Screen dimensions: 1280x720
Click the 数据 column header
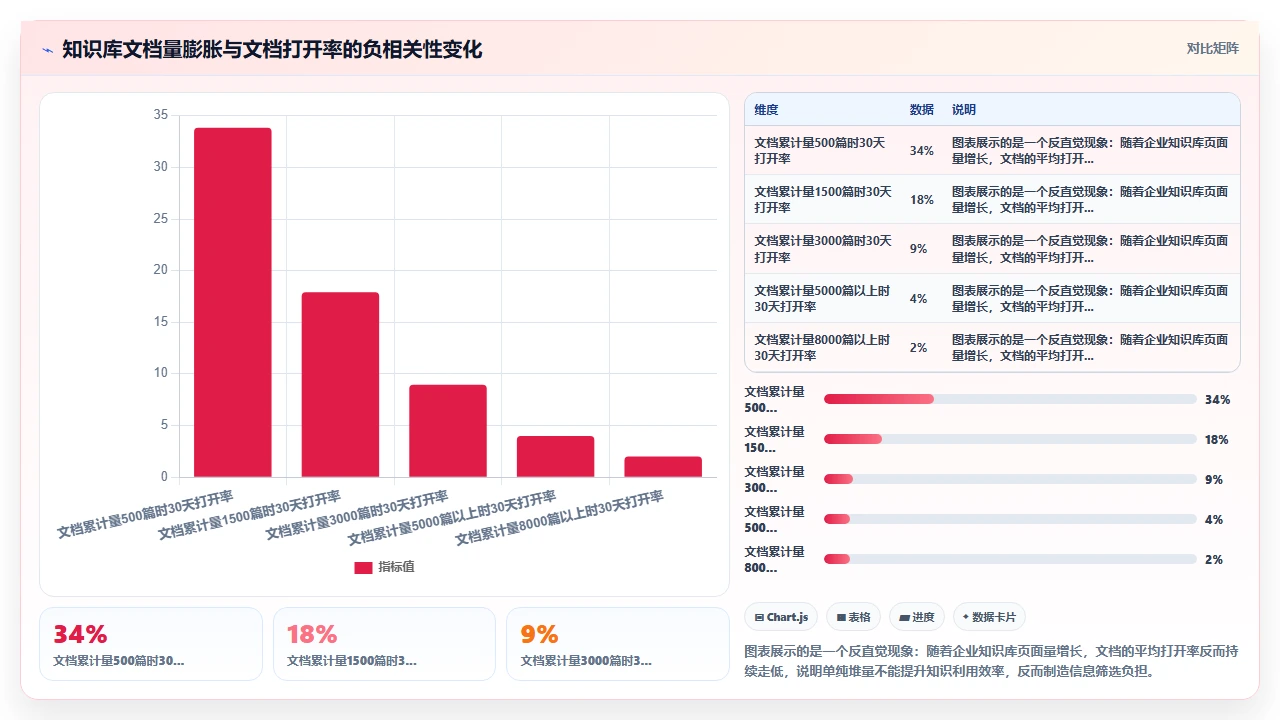[921, 109]
